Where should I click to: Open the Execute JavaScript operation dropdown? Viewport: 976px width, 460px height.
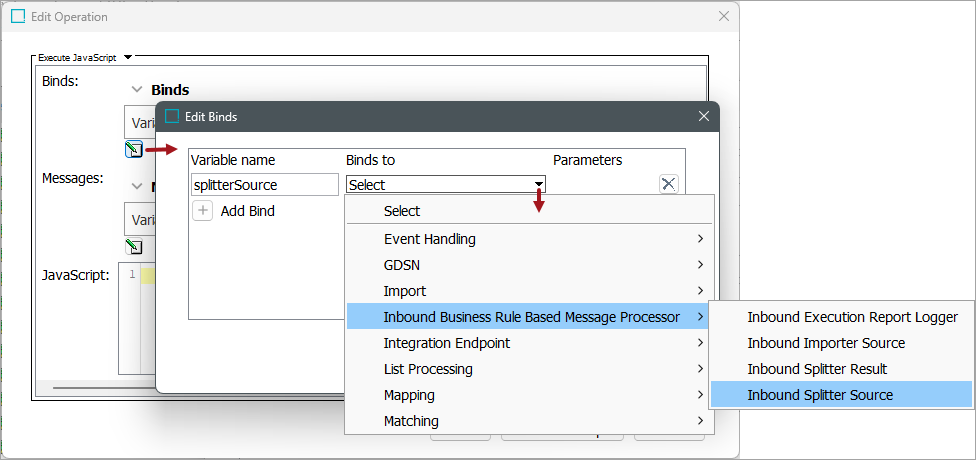(x=127, y=58)
